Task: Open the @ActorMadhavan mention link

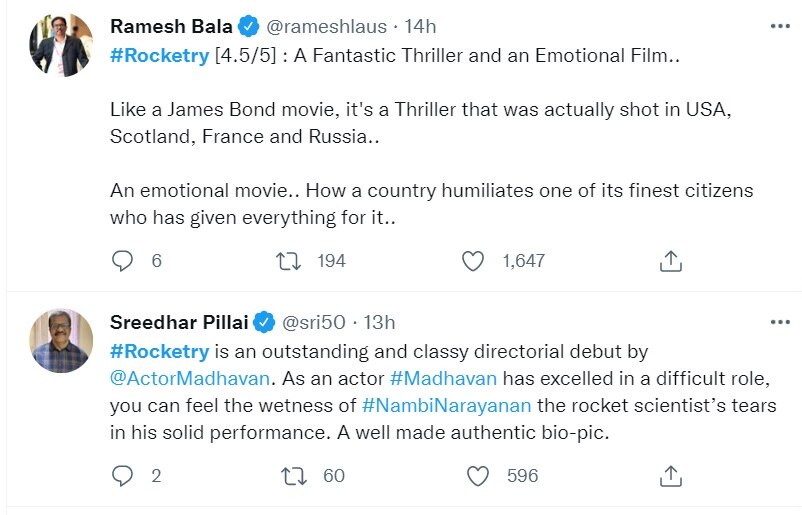Action: tap(189, 379)
